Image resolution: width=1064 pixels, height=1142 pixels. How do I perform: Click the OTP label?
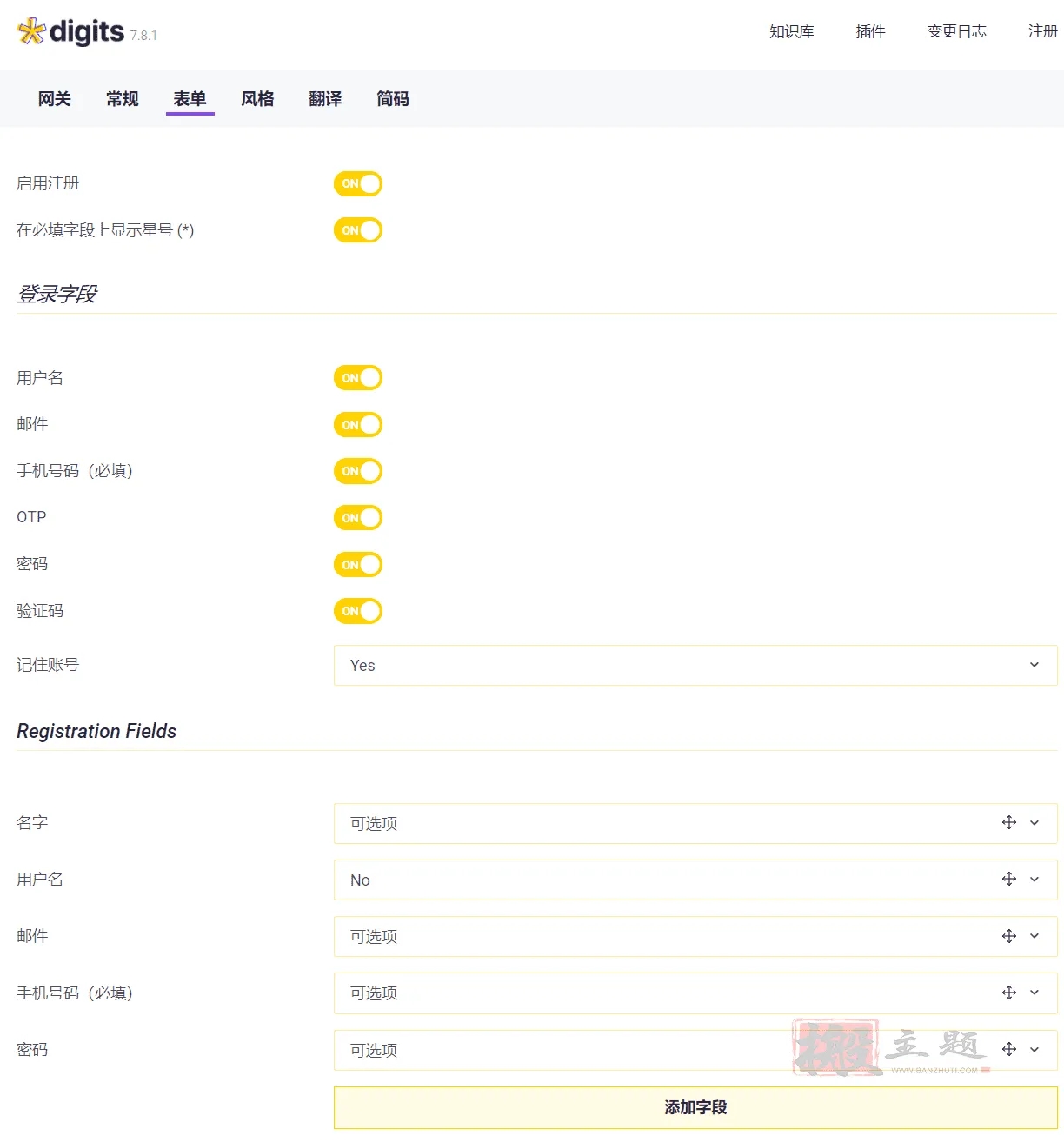31,517
